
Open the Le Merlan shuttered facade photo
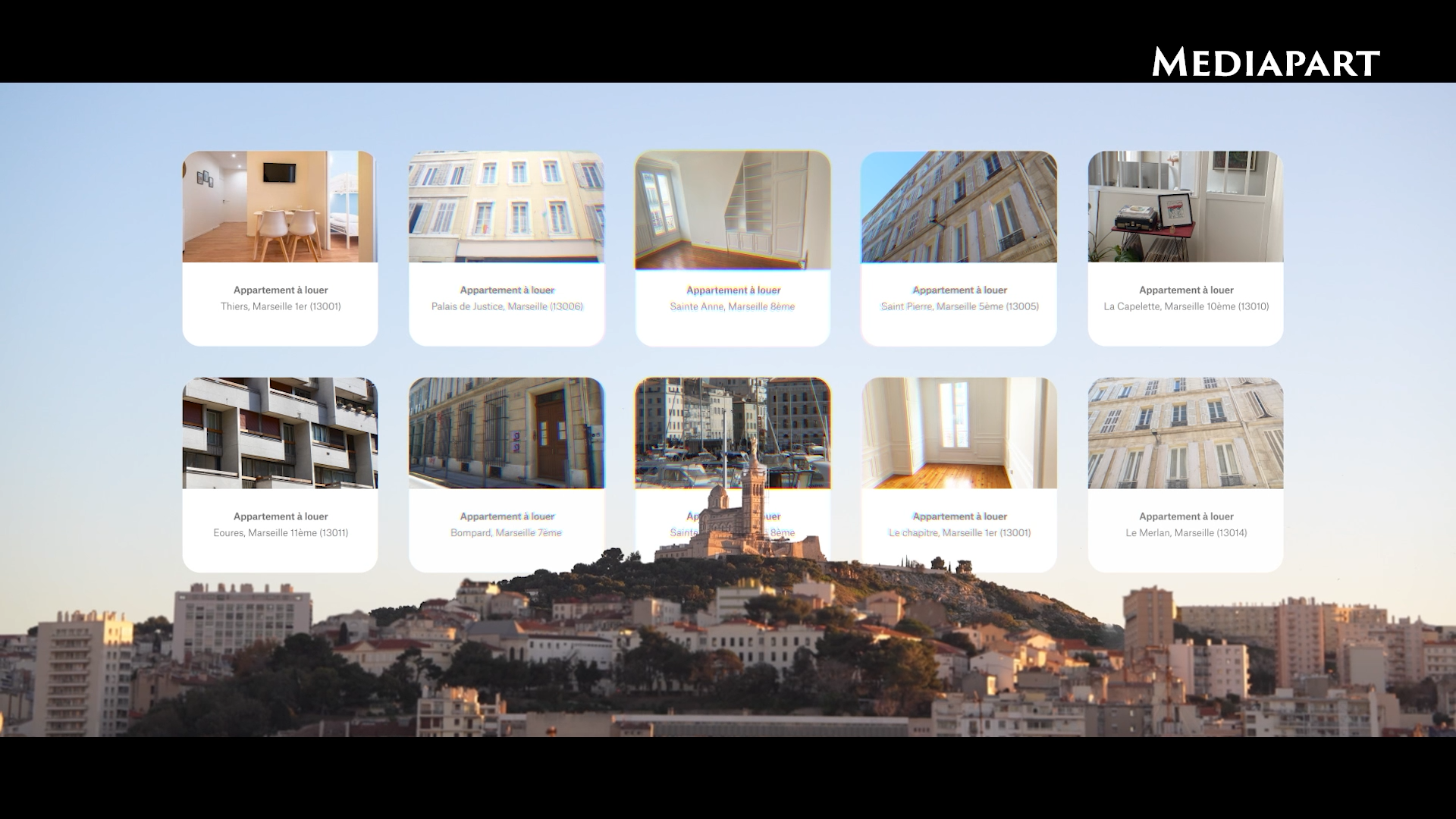1185,432
